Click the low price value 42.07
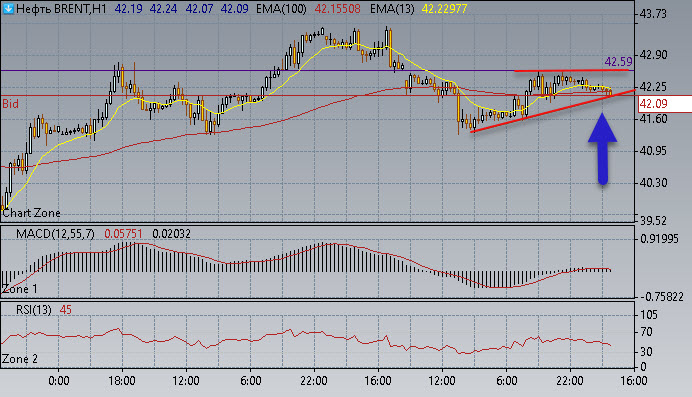The height and width of the screenshot is (397, 692). [x=199, y=9]
